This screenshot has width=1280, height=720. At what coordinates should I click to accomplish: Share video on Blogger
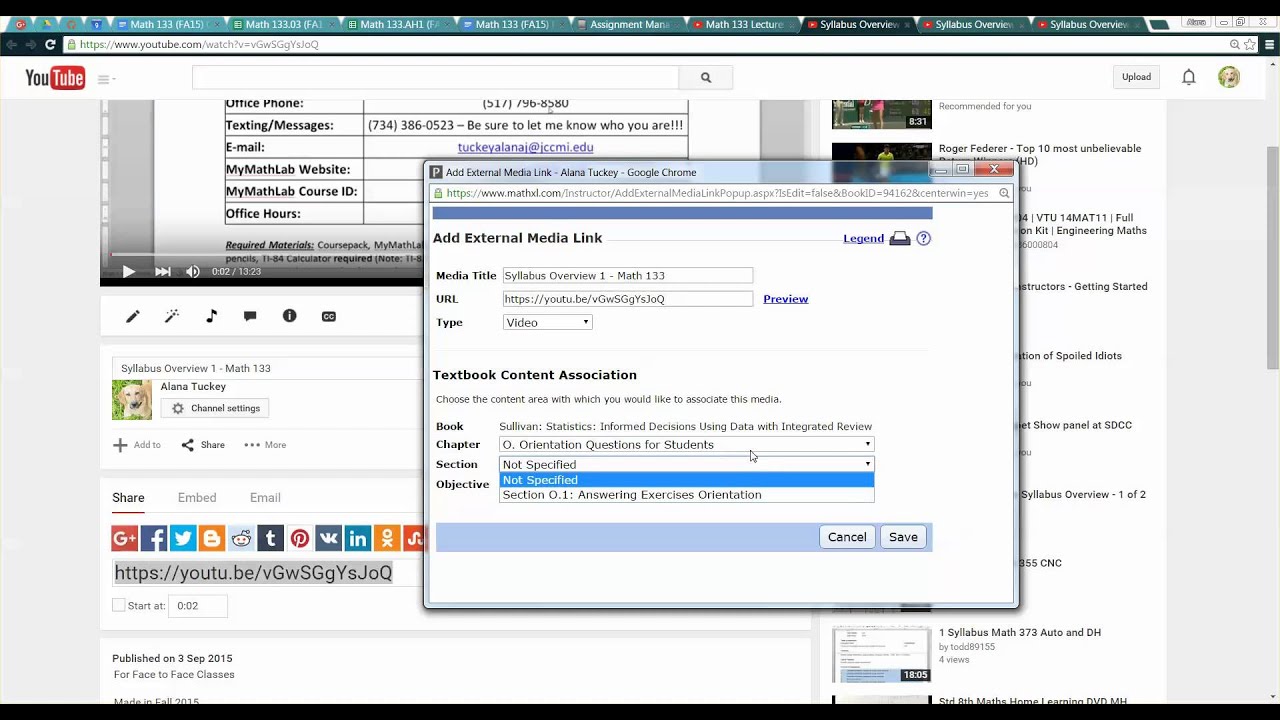point(212,538)
